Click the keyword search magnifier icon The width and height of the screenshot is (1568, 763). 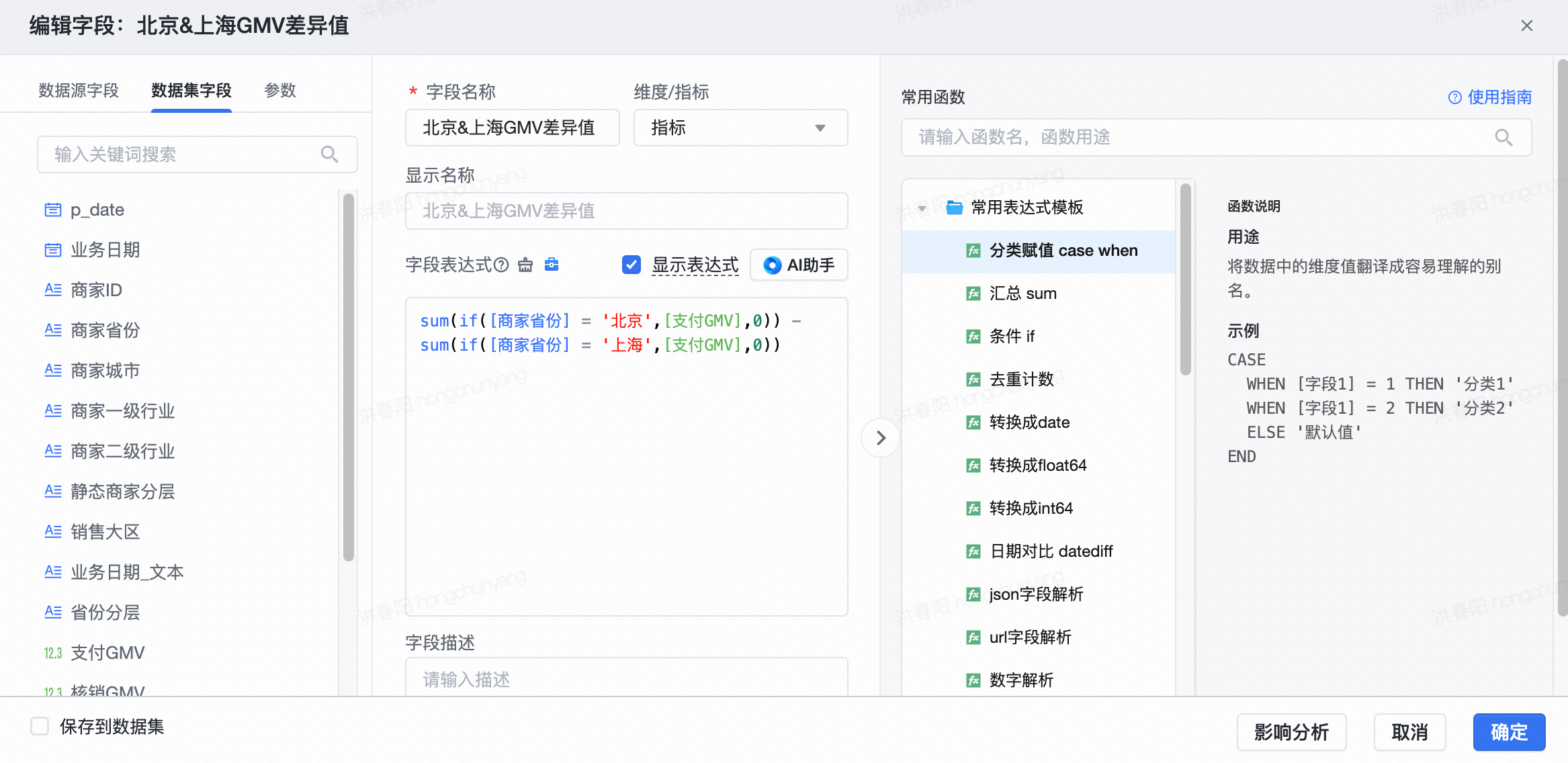[x=329, y=154]
